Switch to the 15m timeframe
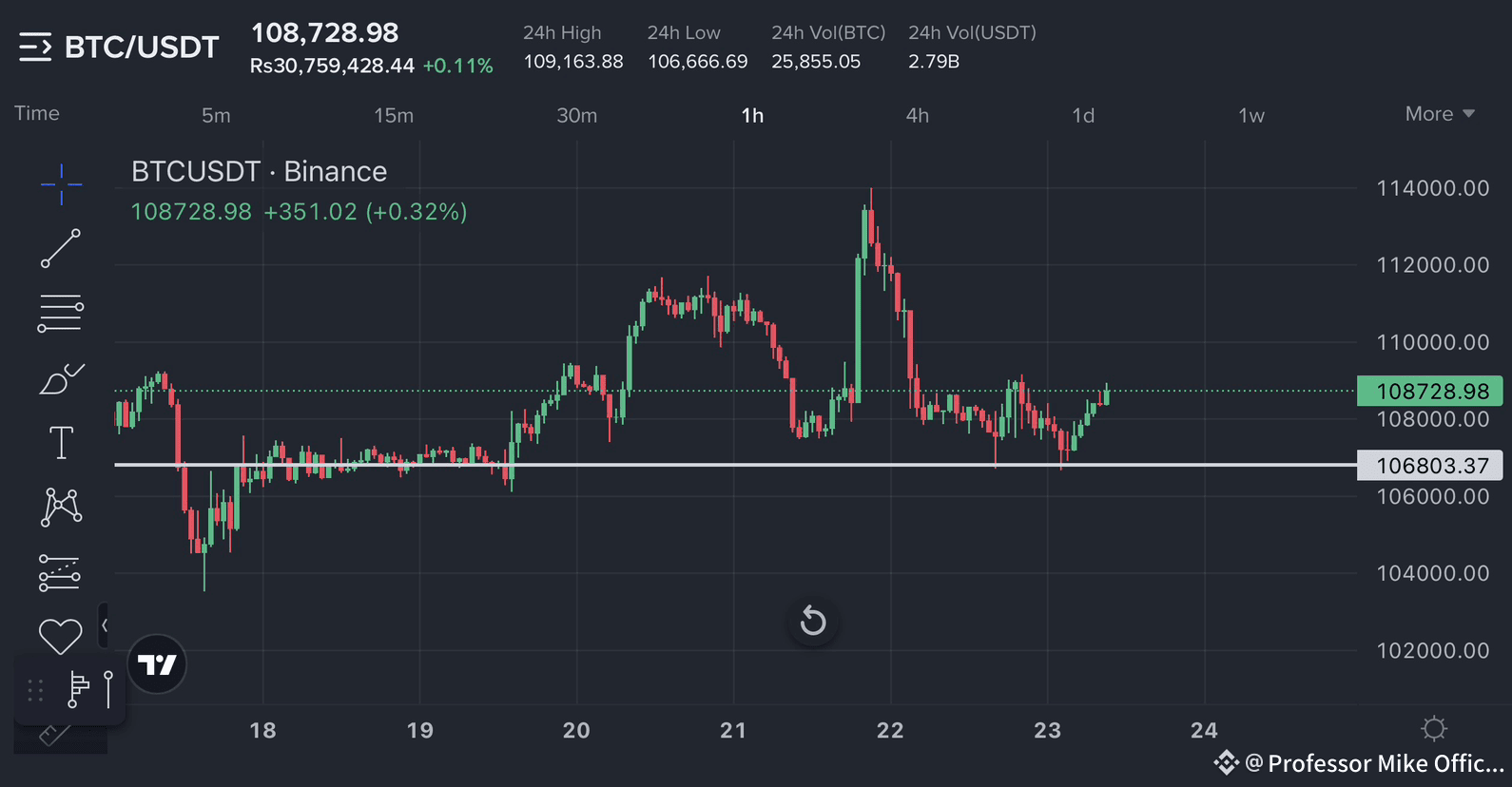1512x787 pixels. tap(394, 115)
